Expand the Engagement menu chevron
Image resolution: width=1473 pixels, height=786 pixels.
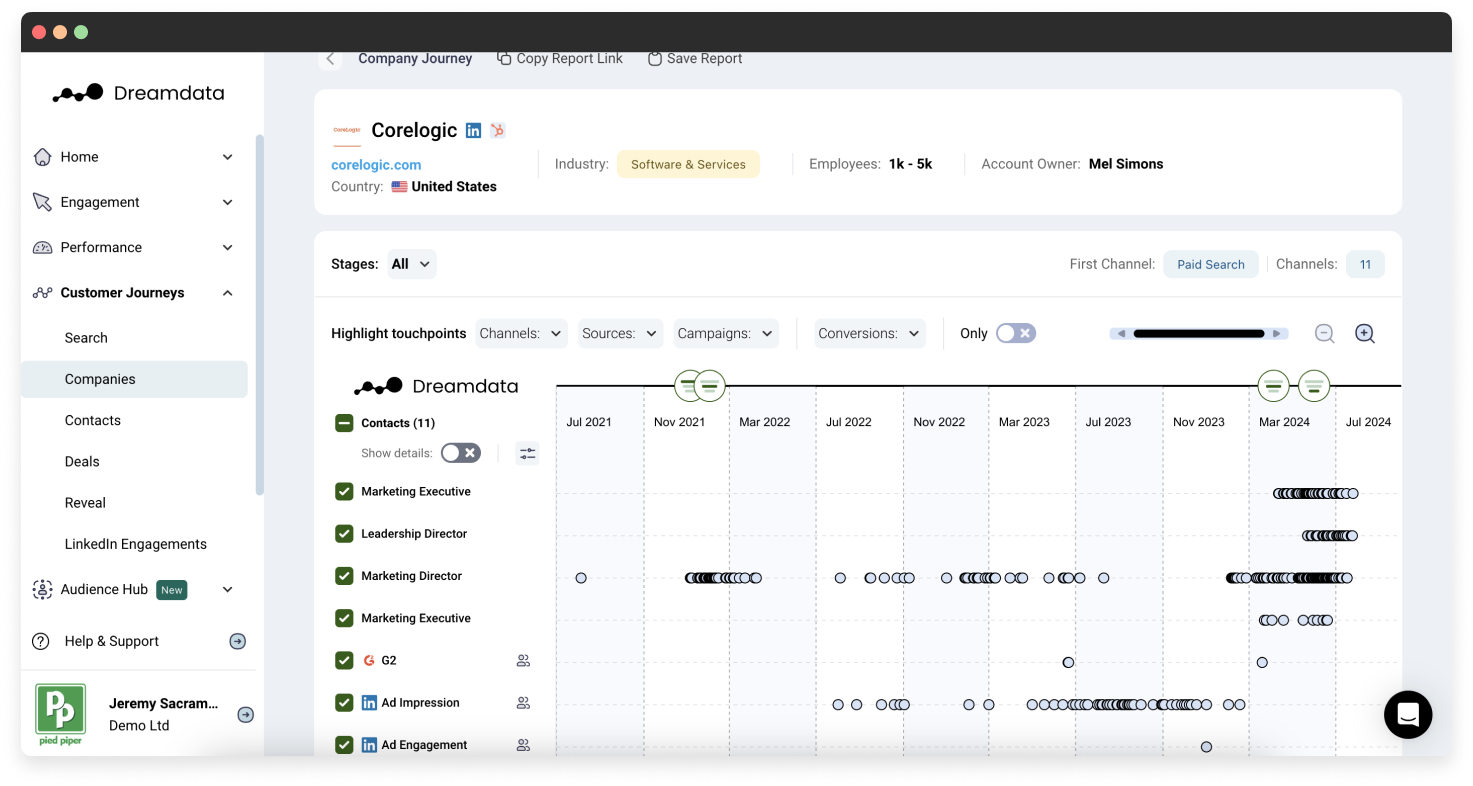227,202
